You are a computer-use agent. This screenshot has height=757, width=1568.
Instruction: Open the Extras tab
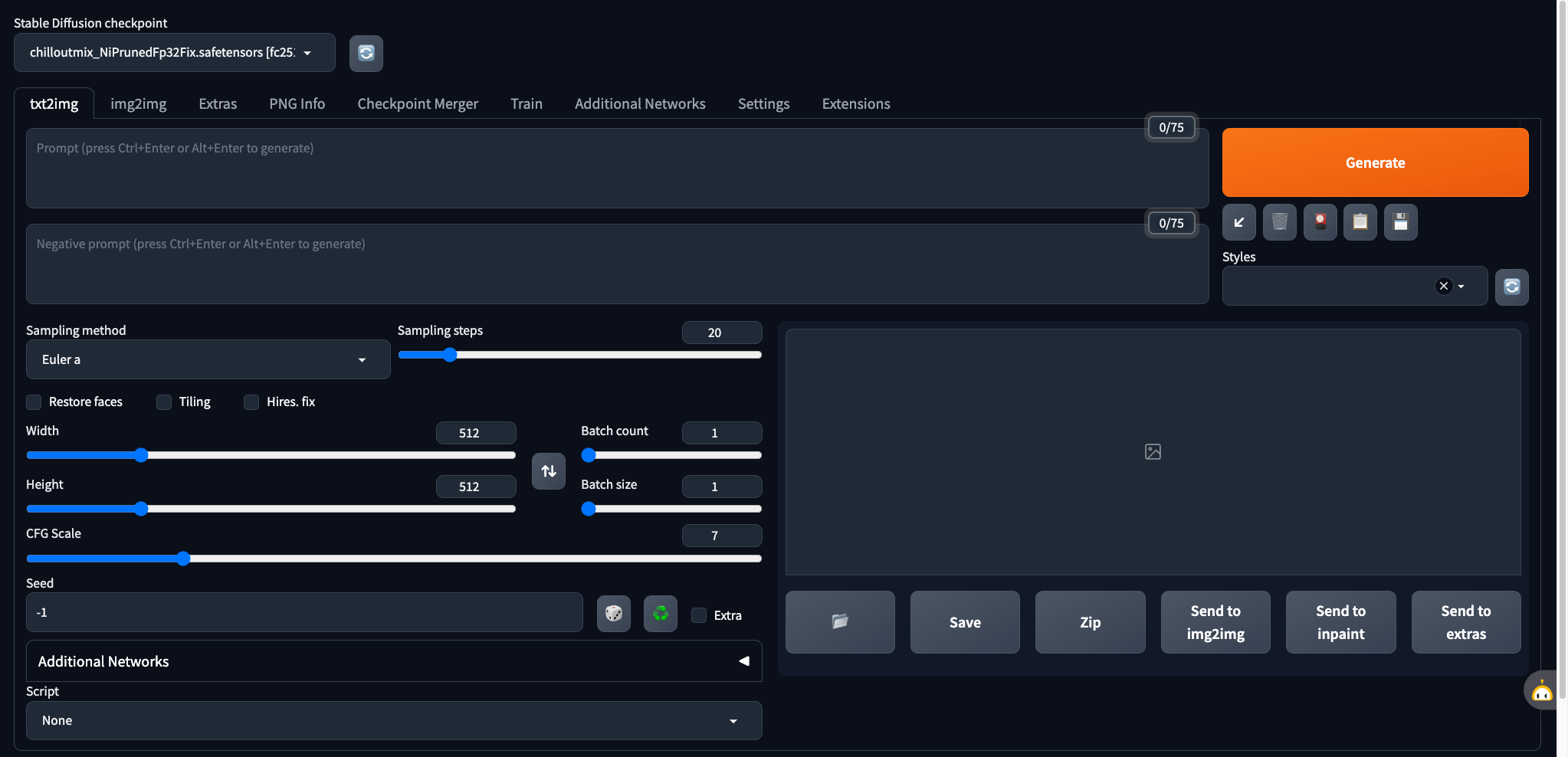click(218, 103)
